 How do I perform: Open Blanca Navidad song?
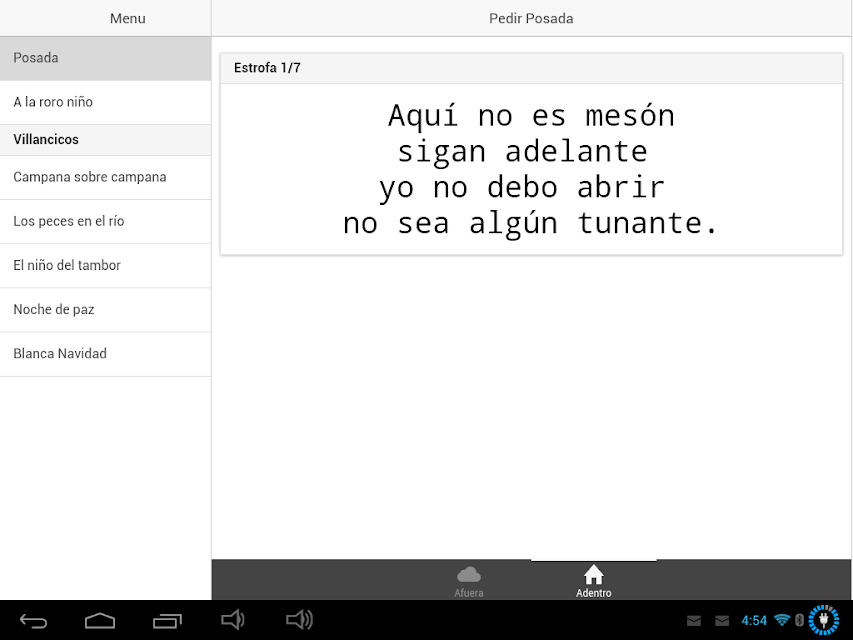106,354
